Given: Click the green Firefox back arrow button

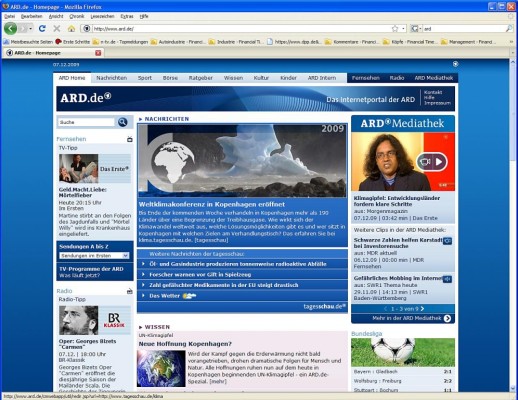Looking at the screenshot, I should point(10,29).
